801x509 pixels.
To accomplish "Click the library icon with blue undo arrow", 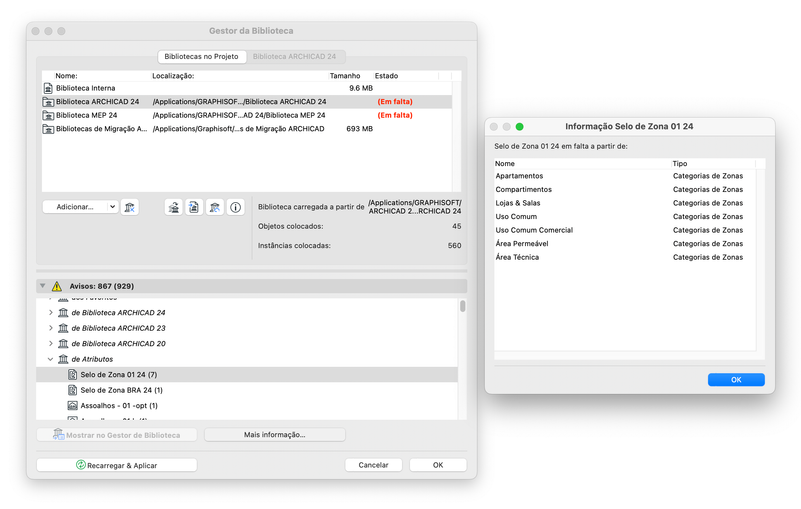I will click(215, 207).
